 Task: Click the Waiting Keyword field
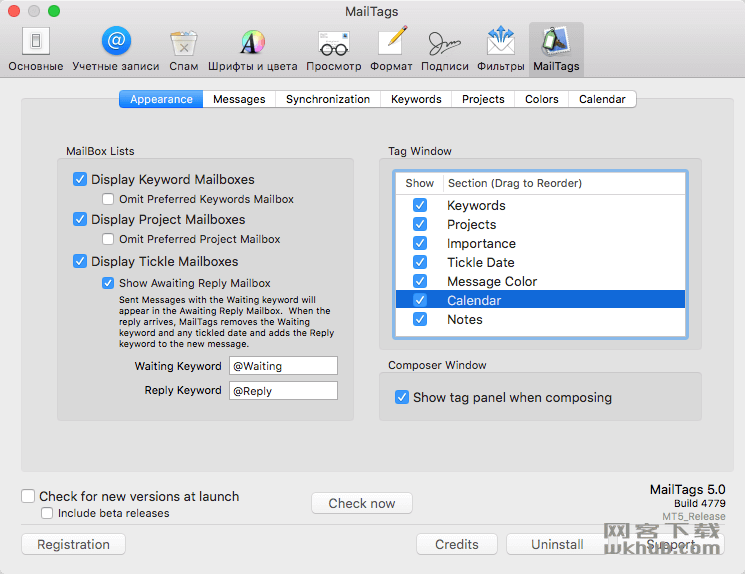pos(283,366)
